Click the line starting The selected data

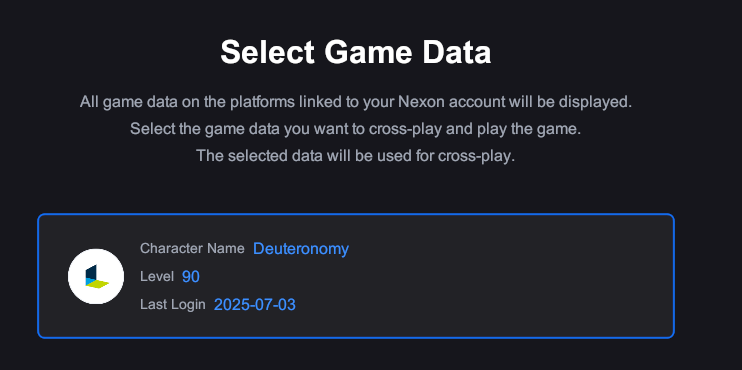(x=356, y=156)
